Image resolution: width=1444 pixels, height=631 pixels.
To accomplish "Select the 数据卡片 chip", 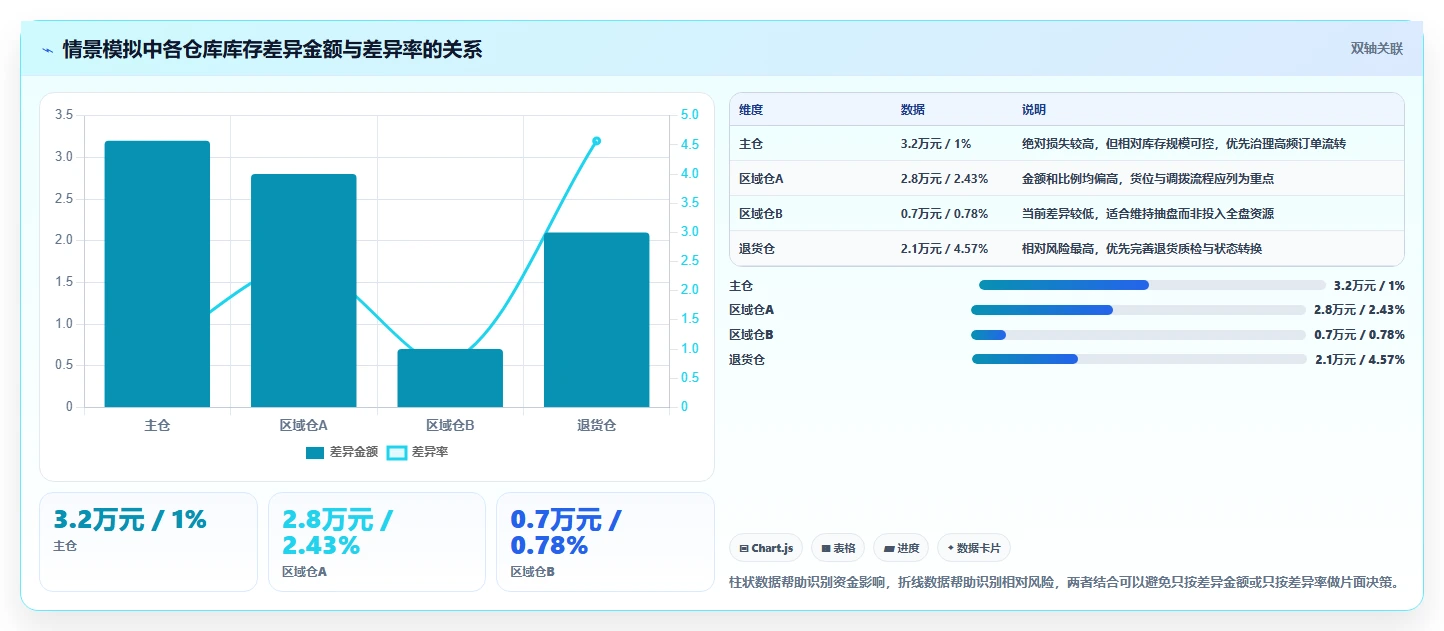I will (975, 548).
